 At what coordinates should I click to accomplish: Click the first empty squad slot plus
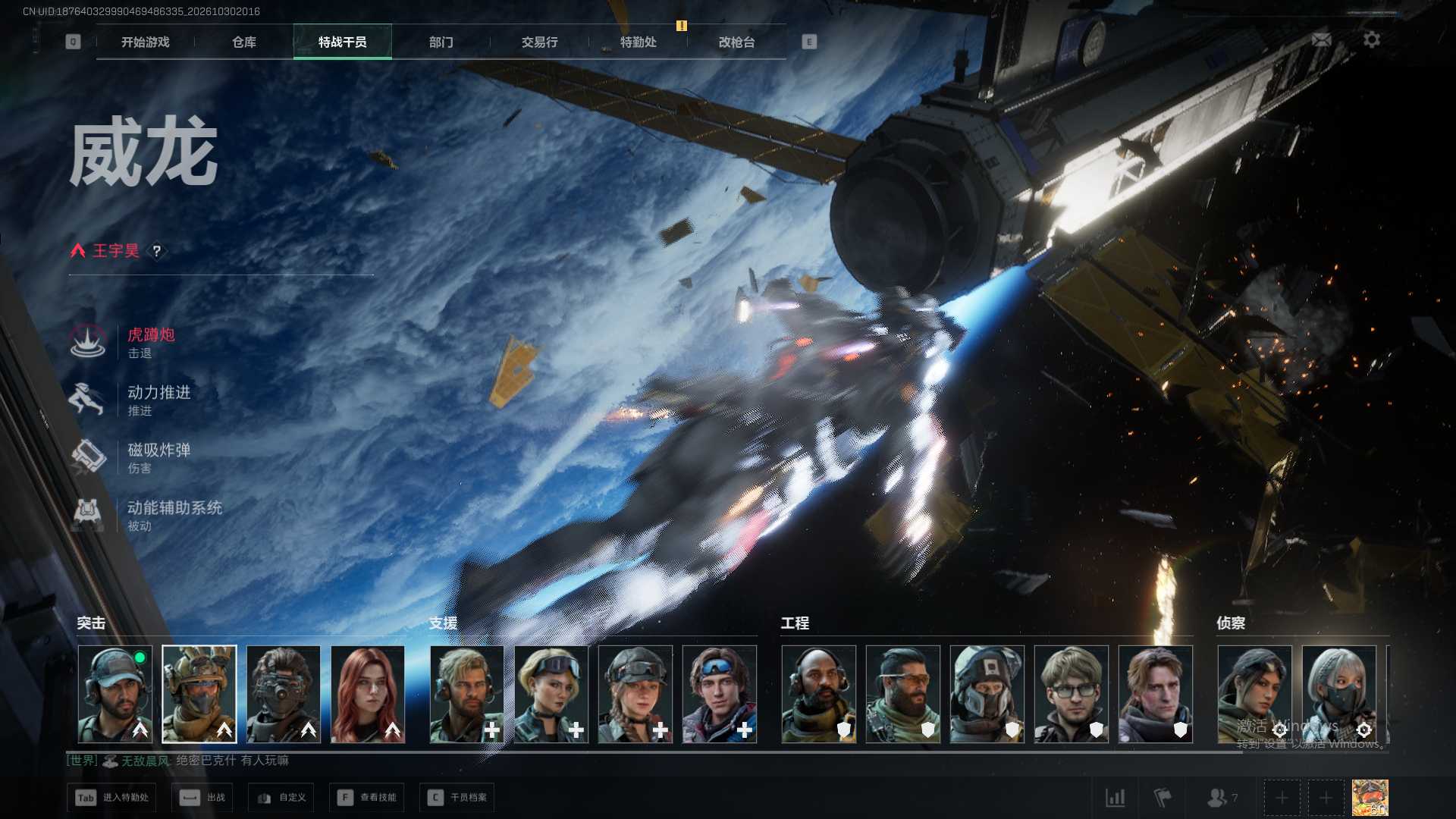(1282, 798)
